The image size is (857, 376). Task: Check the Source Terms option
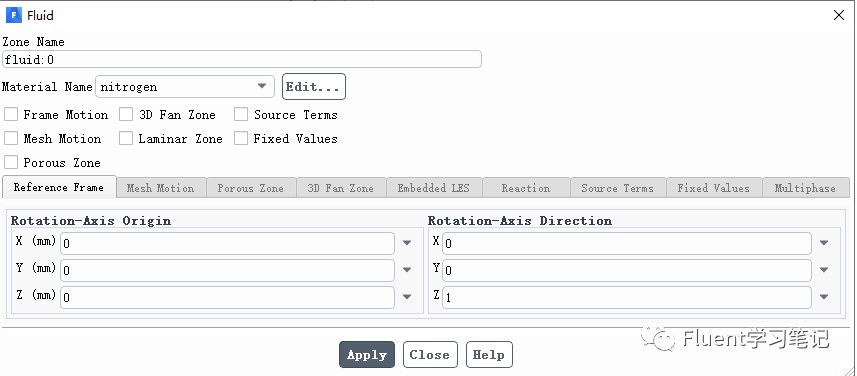241,115
